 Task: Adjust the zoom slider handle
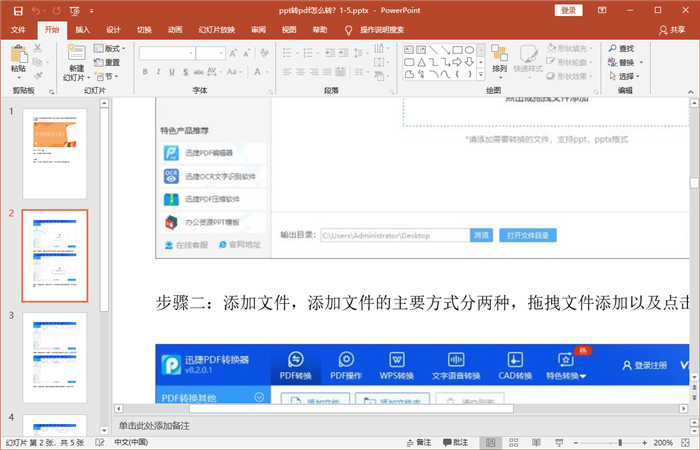(x=620, y=442)
